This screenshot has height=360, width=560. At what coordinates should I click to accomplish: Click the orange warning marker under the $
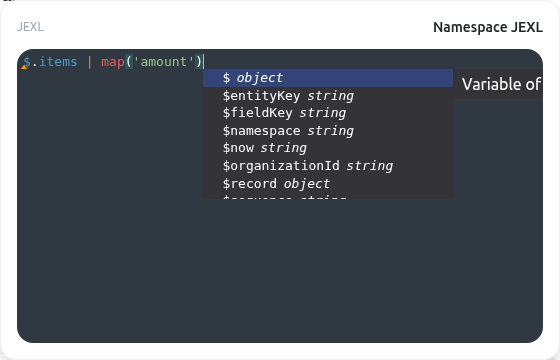24,67
